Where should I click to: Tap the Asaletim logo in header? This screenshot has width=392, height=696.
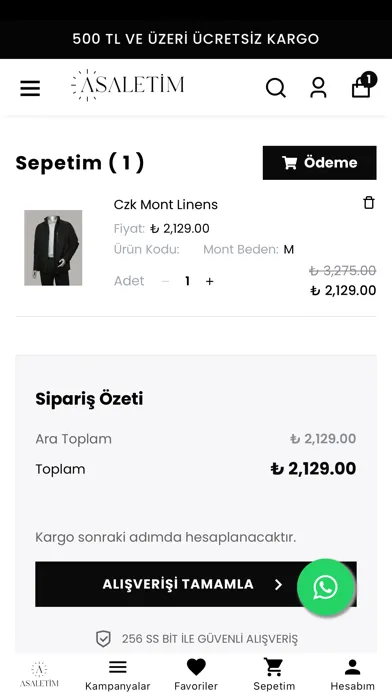(x=127, y=85)
